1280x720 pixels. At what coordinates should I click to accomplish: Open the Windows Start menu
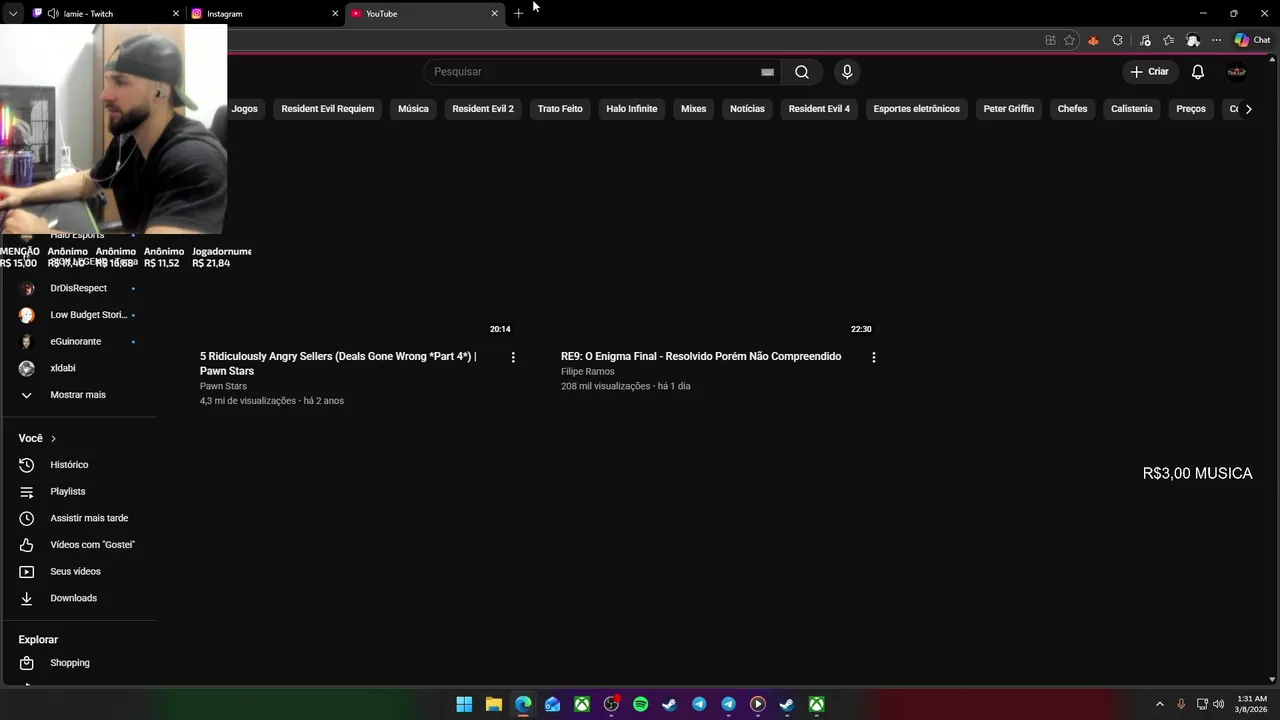pyautogui.click(x=464, y=704)
